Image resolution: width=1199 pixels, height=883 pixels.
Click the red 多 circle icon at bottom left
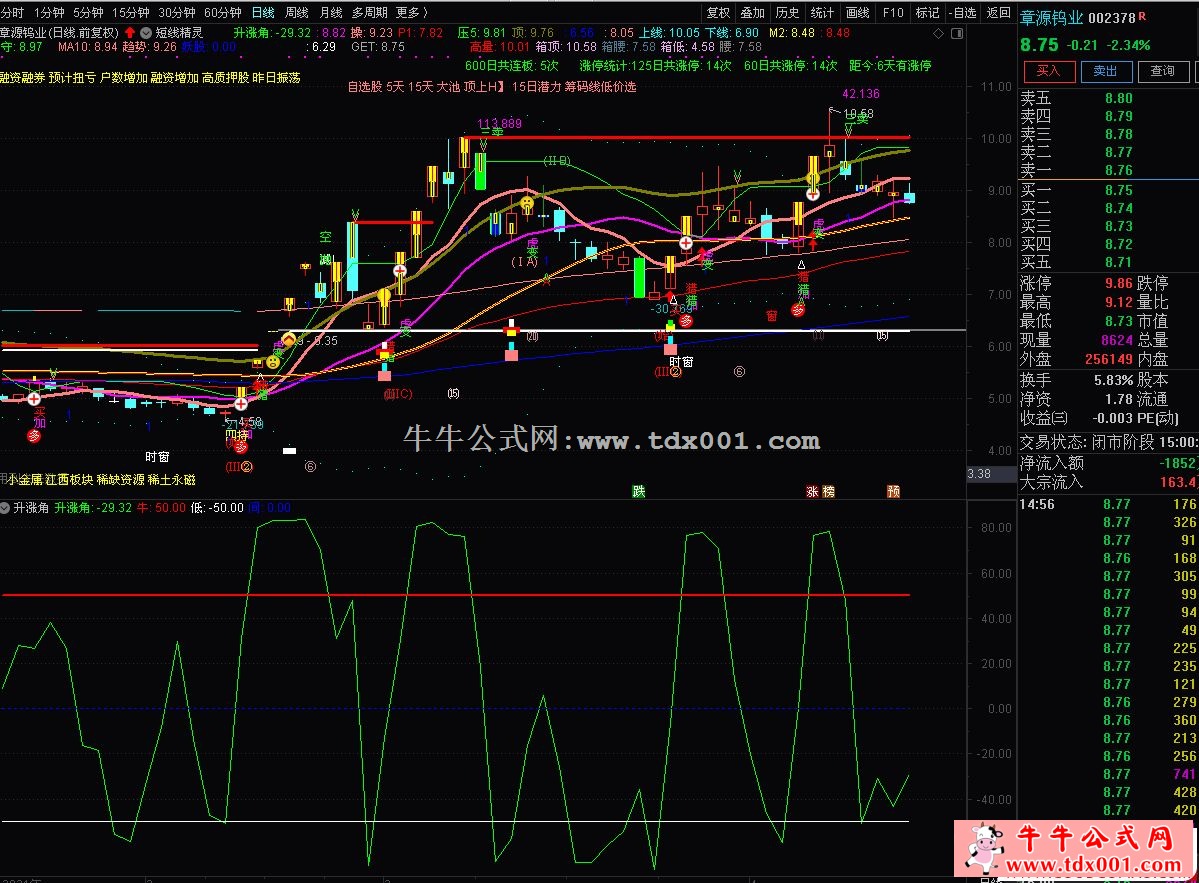click(x=34, y=436)
